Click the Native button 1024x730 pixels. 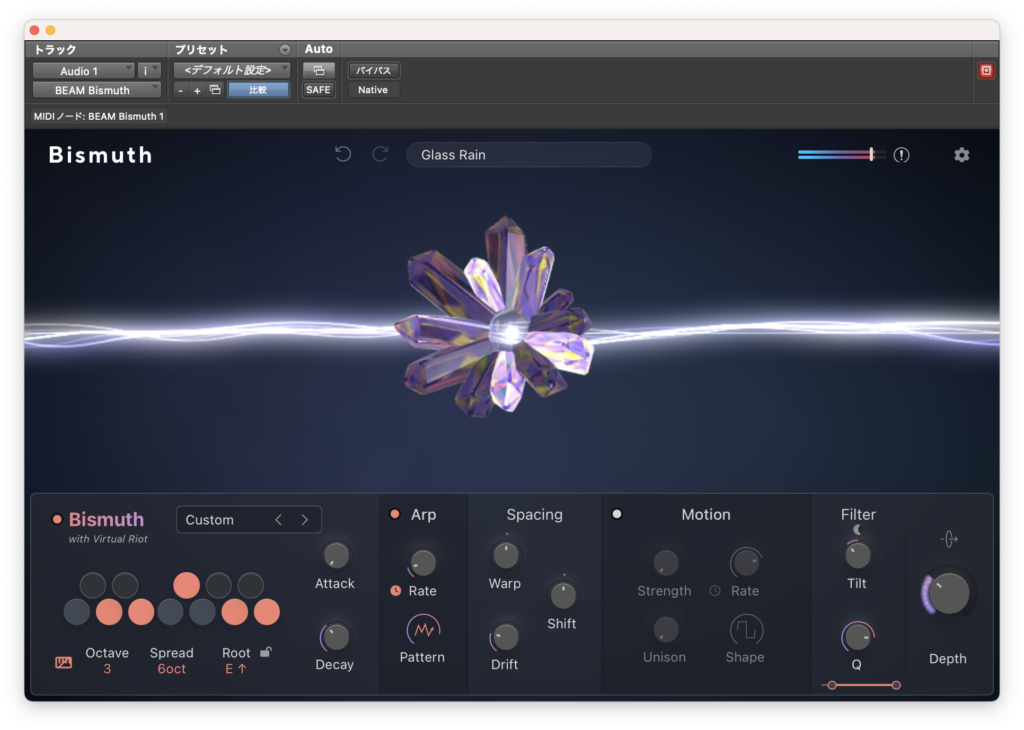click(374, 90)
